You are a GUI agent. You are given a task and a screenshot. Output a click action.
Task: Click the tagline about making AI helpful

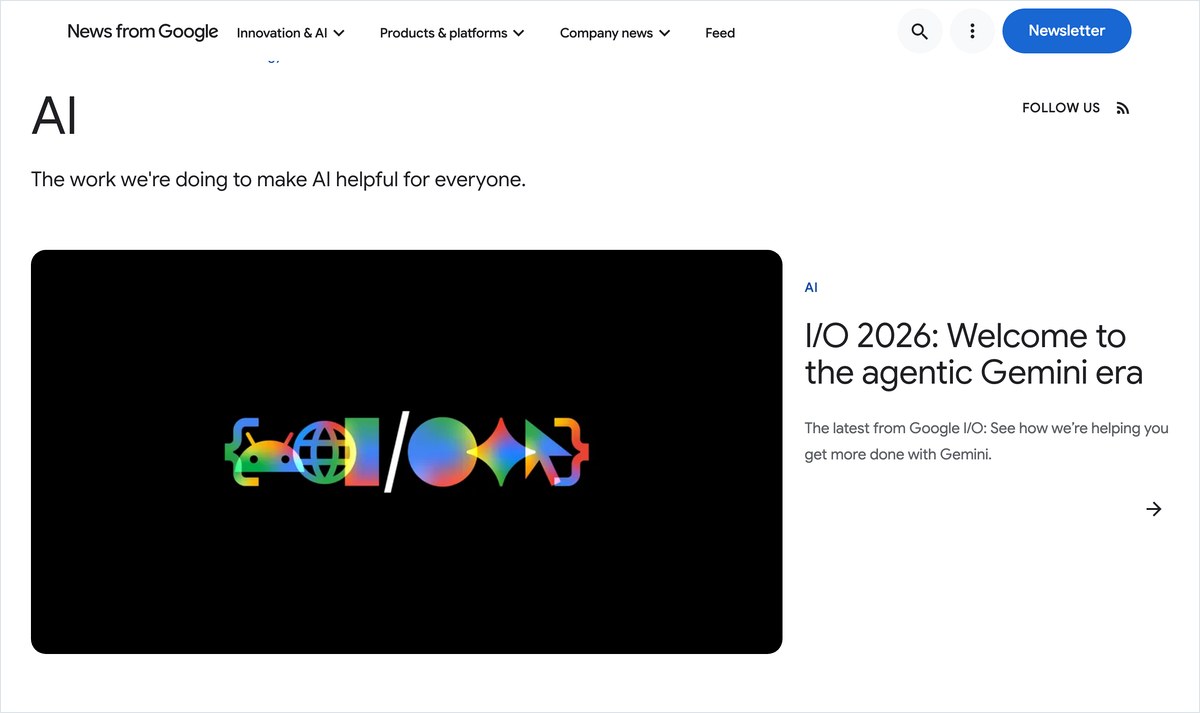[278, 180]
